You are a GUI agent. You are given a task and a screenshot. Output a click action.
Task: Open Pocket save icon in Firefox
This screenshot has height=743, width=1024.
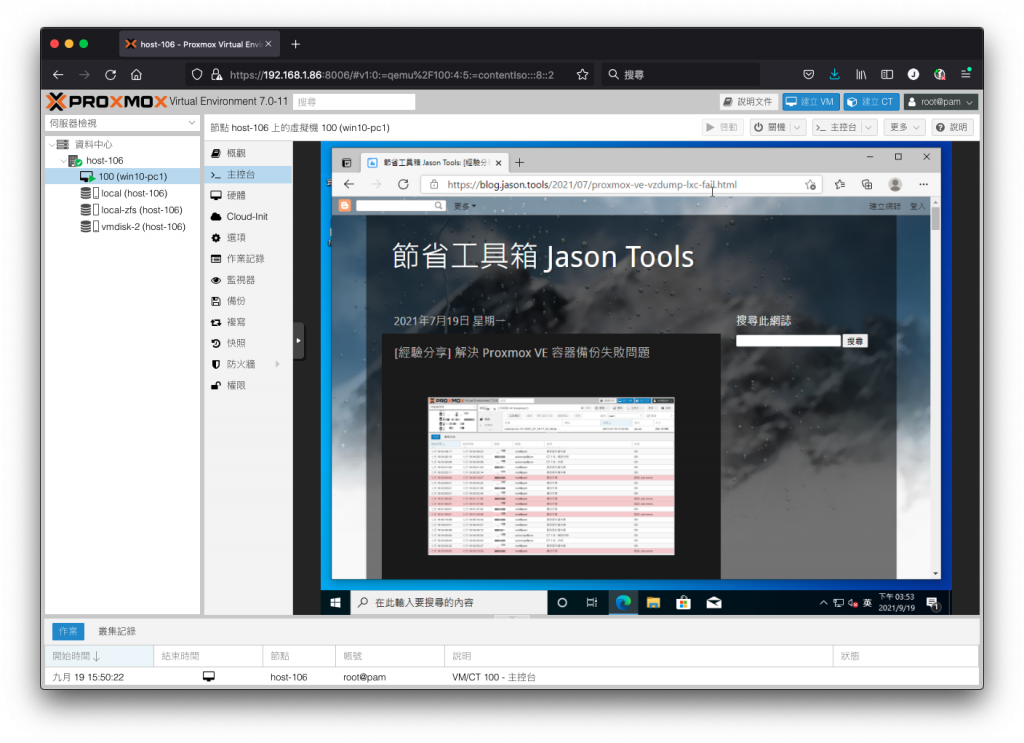(x=808, y=74)
